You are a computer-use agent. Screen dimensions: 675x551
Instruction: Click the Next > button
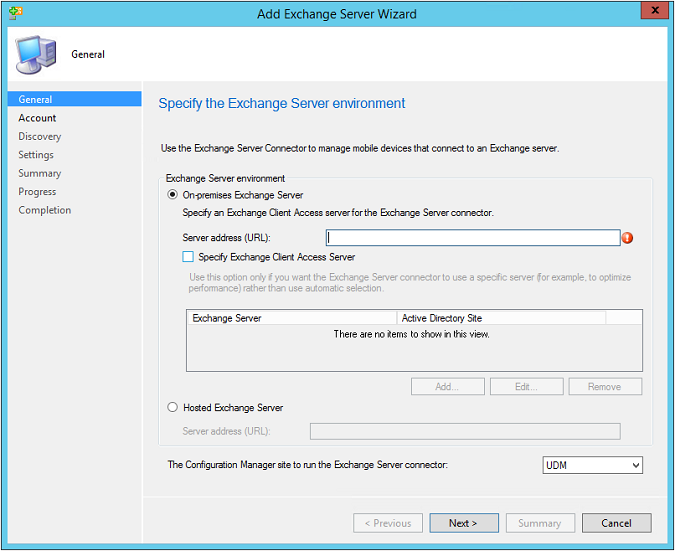[x=464, y=523]
